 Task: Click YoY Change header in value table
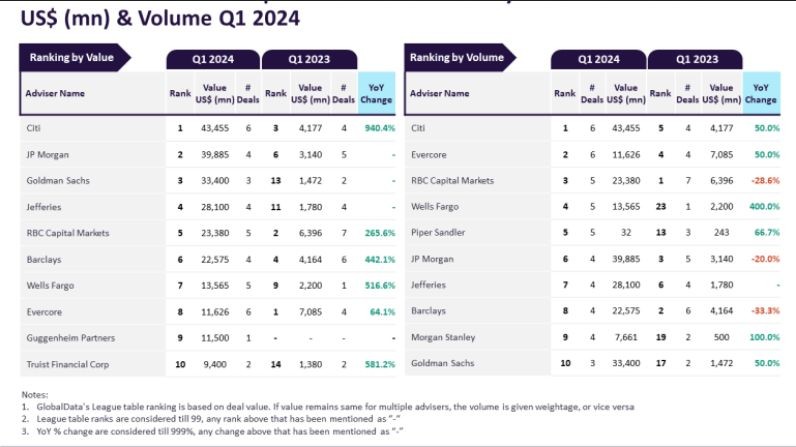tap(376, 94)
